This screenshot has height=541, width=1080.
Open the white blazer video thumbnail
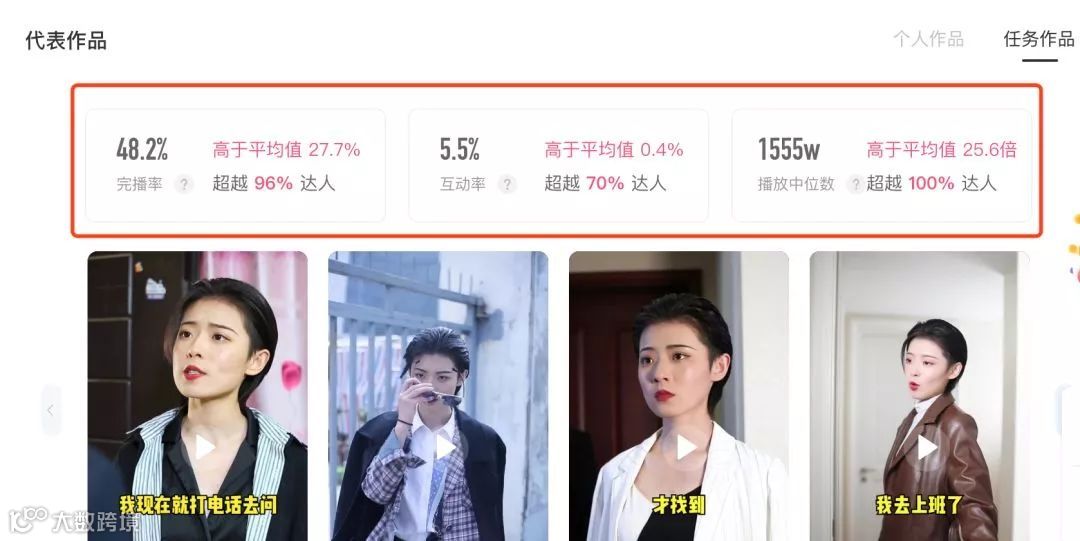[679, 396]
